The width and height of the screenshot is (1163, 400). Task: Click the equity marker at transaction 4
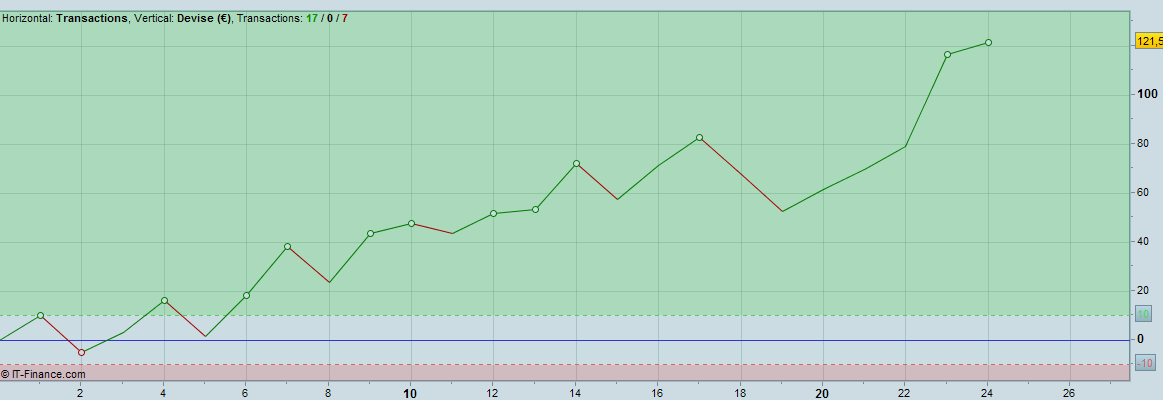coord(164,301)
